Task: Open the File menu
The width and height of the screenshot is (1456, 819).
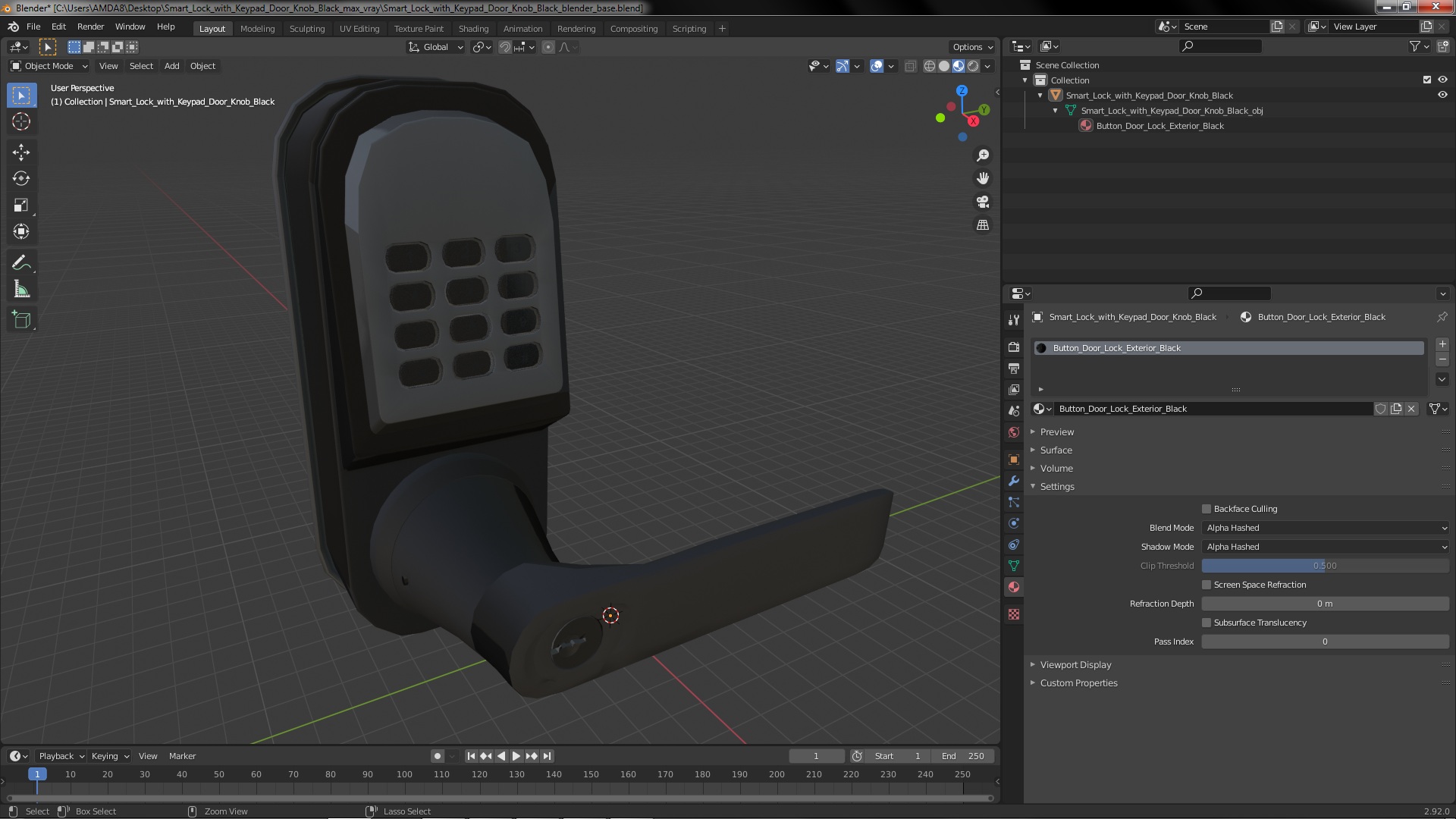Action: pyautogui.click(x=33, y=27)
